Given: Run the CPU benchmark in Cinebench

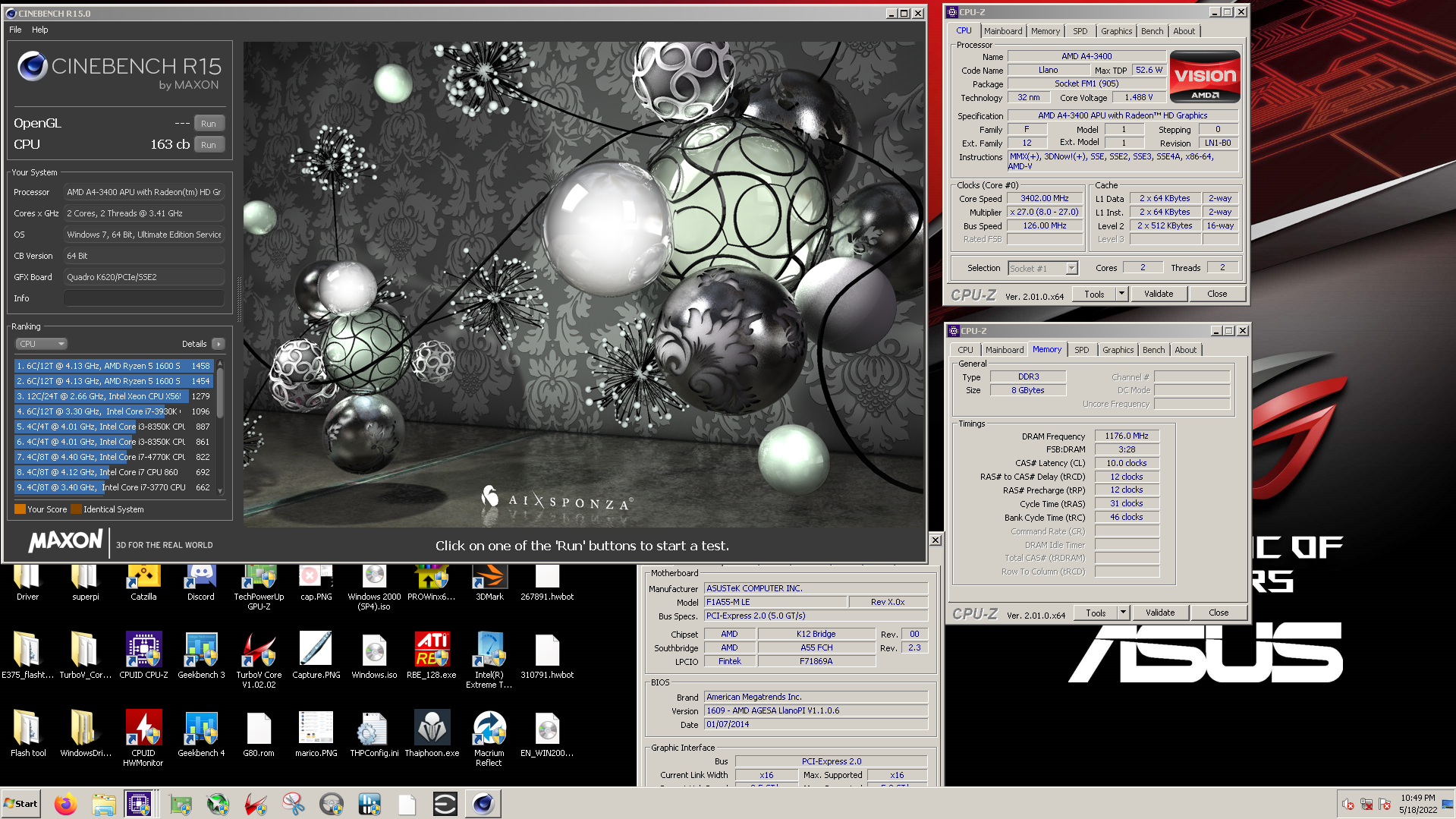Looking at the screenshot, I should [209, 145].
